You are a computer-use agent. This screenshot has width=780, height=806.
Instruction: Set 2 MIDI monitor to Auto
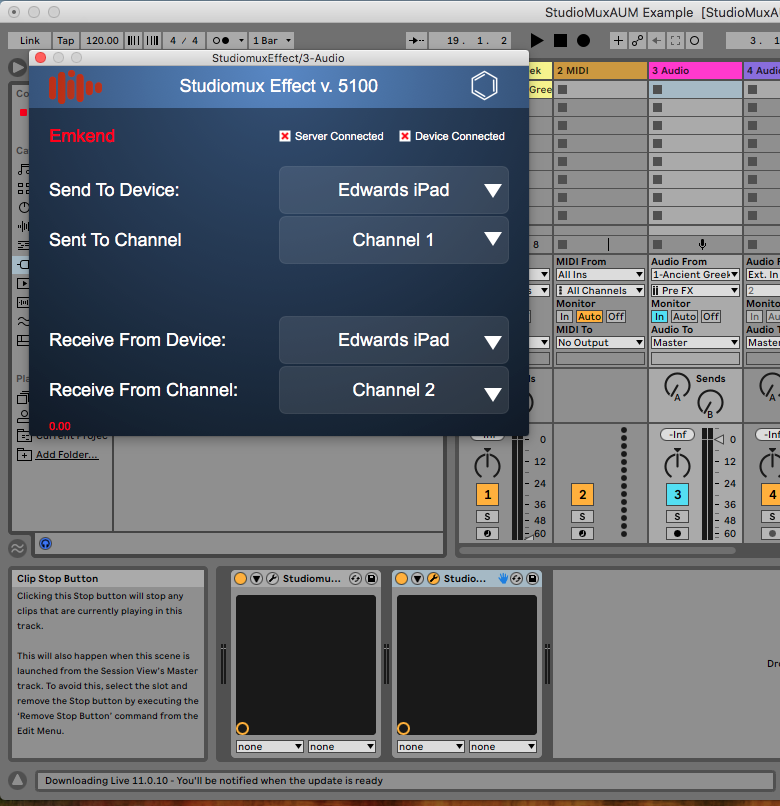point(589,317)
